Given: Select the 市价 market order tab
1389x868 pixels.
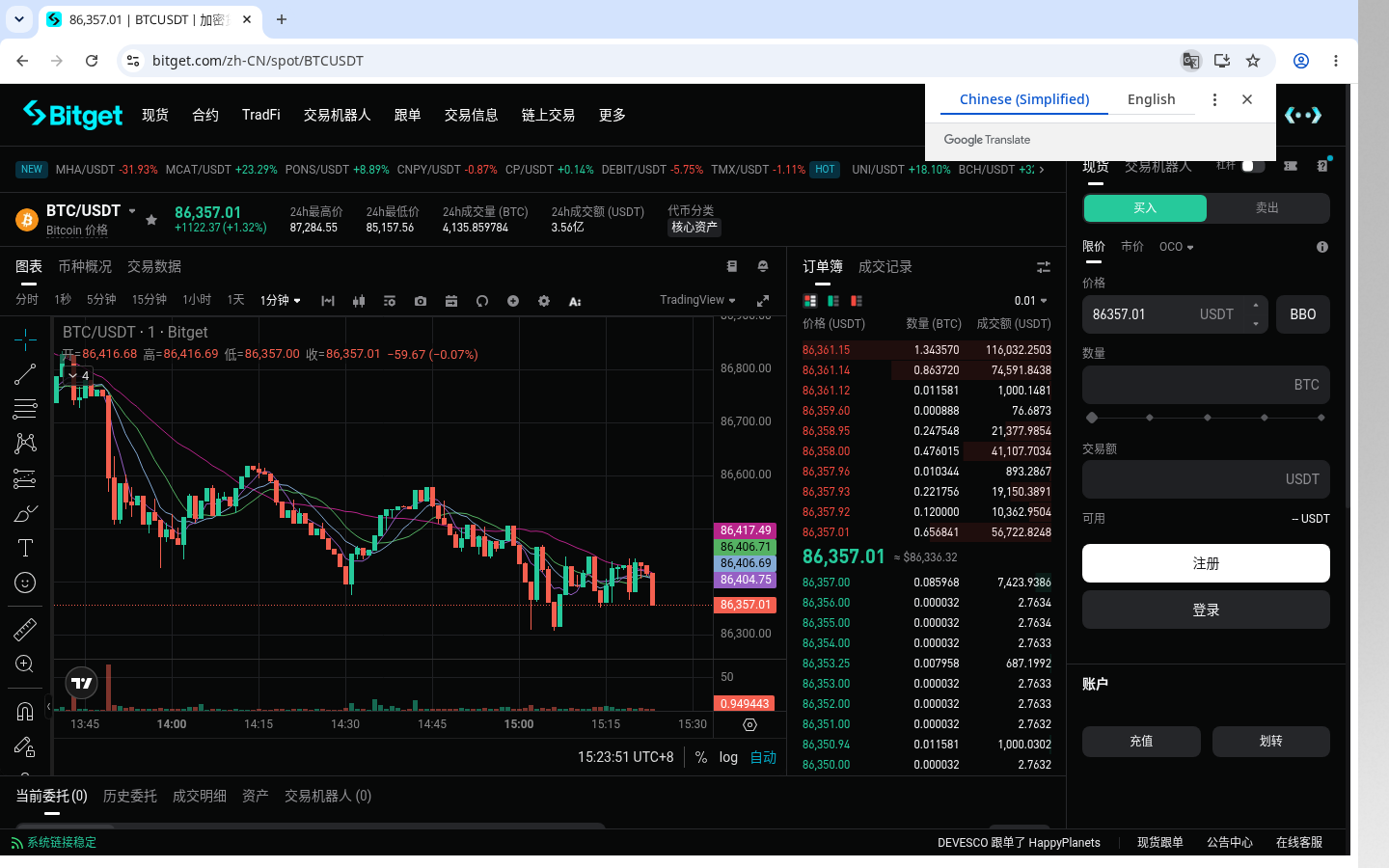Looking at the screenshot, I should point(1132,247).
